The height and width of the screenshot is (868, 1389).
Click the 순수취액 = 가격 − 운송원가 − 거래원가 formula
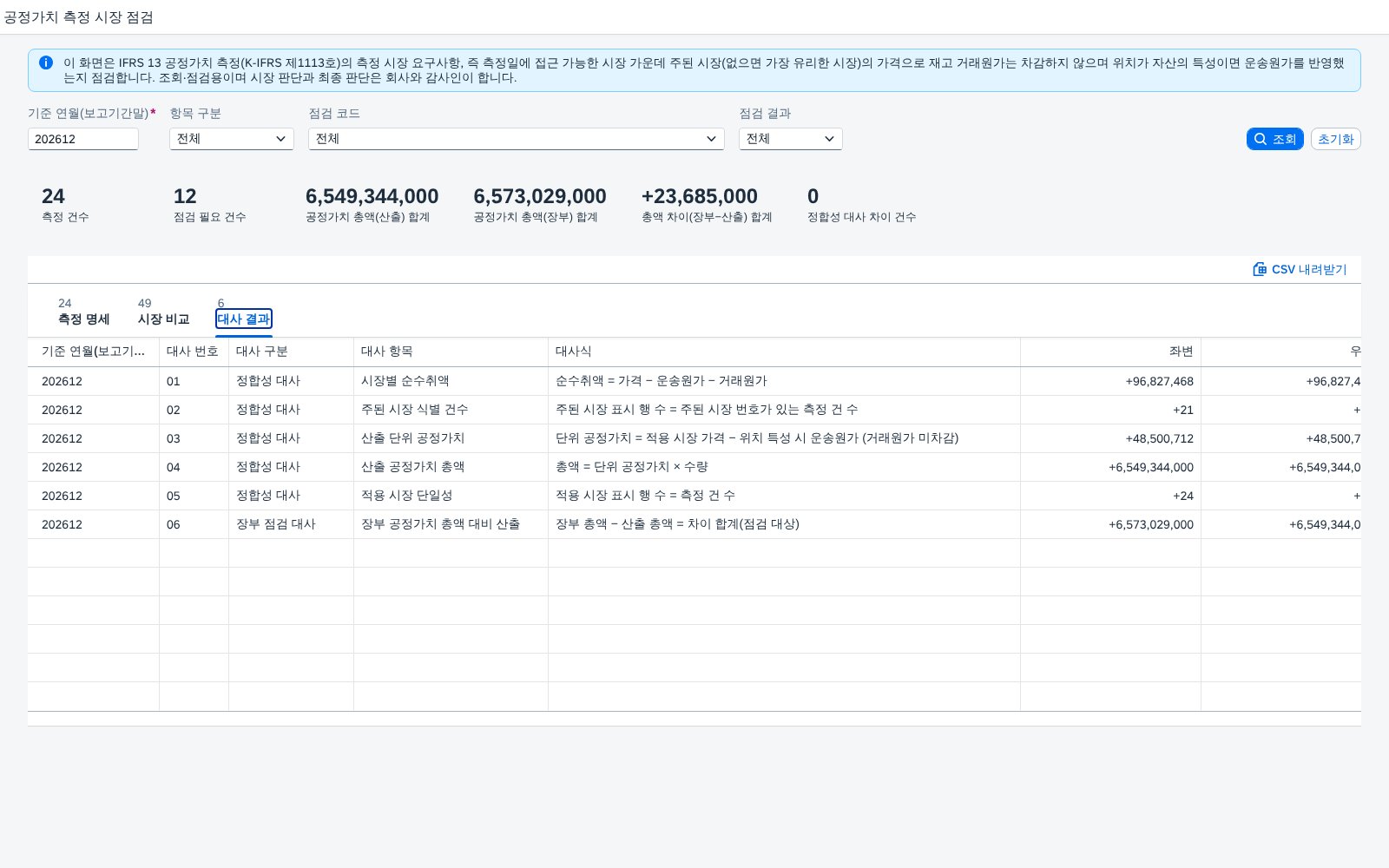click(662, 381)
